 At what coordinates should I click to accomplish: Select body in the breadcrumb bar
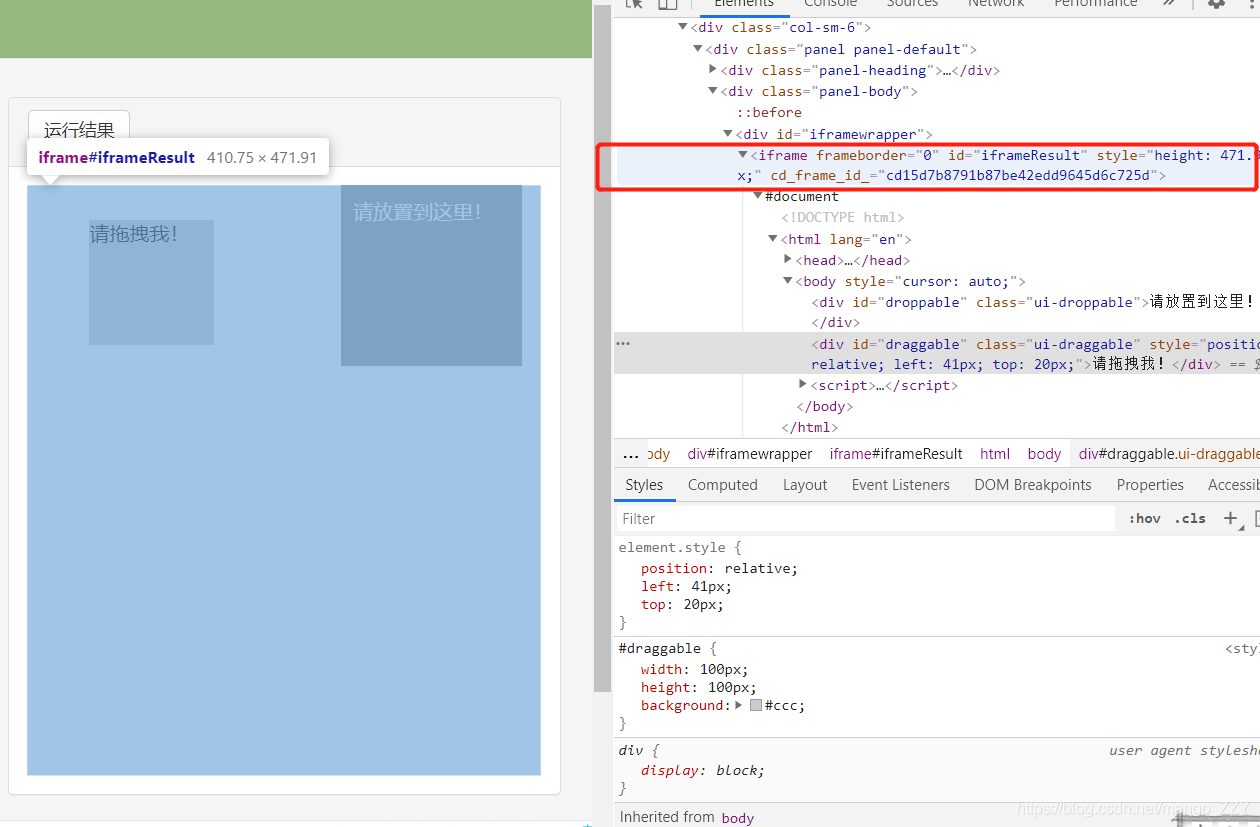[x=1044, y=454]
